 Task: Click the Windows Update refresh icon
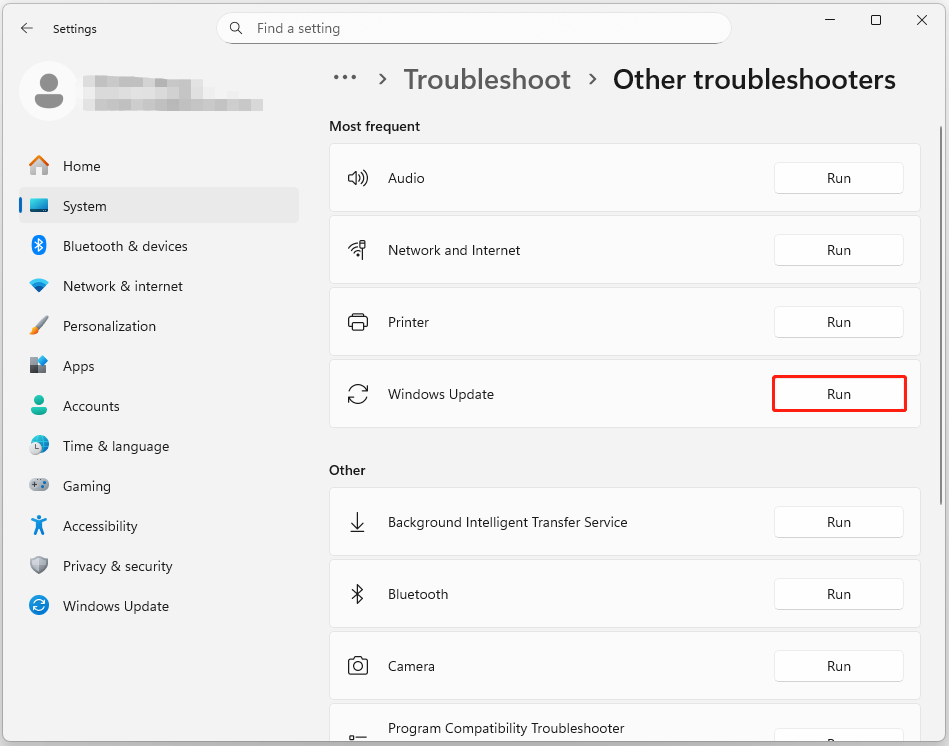coord(358,394)
